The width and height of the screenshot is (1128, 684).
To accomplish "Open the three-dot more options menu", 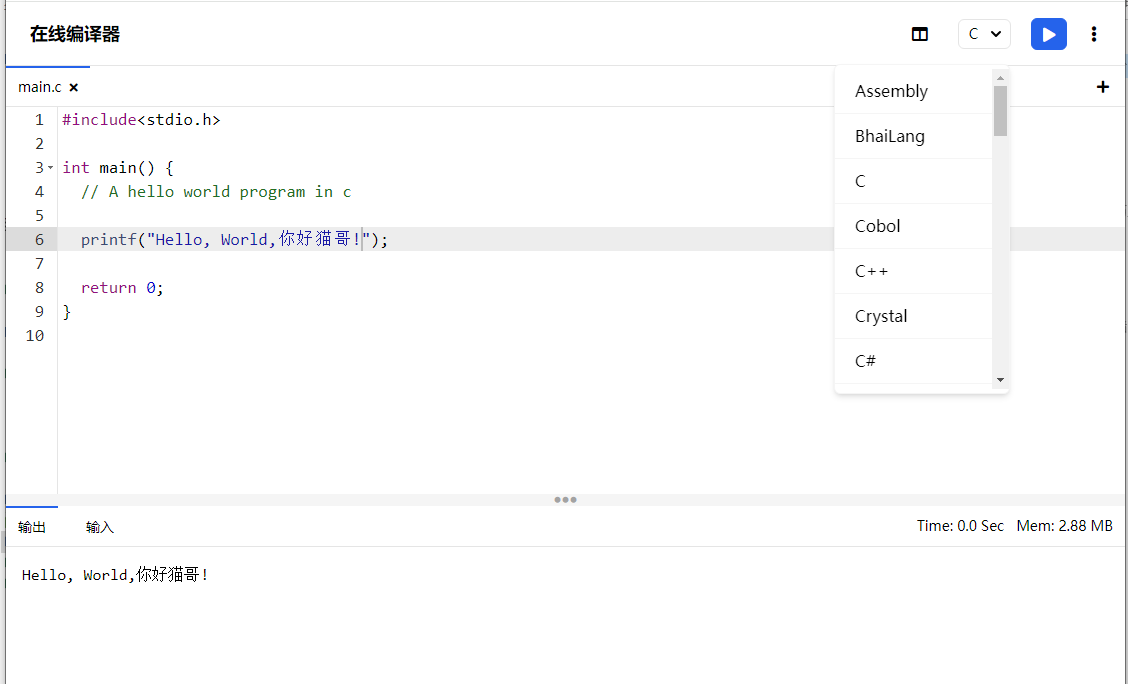I will pos(1094,34).
